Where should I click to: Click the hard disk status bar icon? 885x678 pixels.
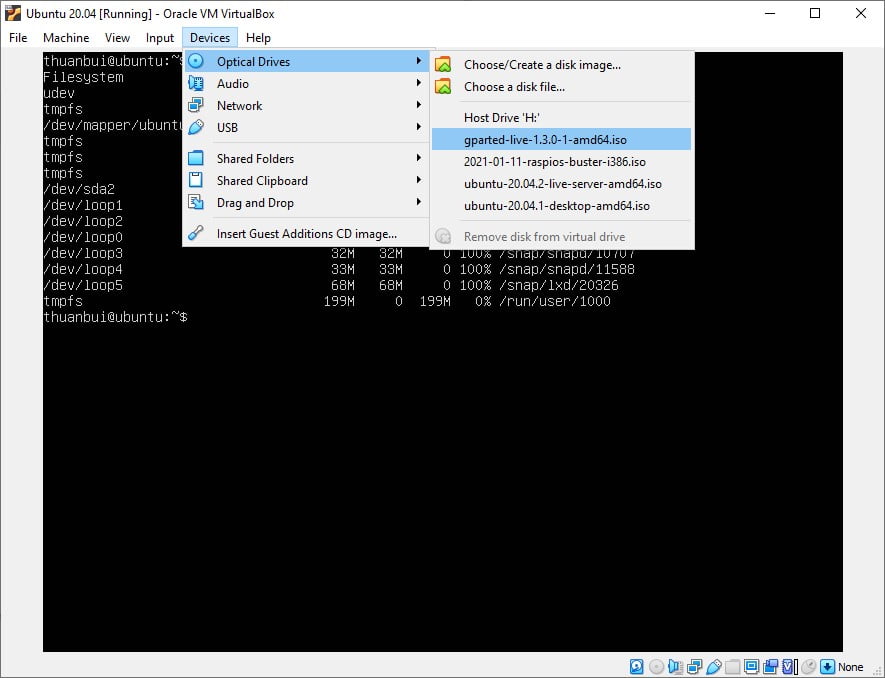click(636, 666)
